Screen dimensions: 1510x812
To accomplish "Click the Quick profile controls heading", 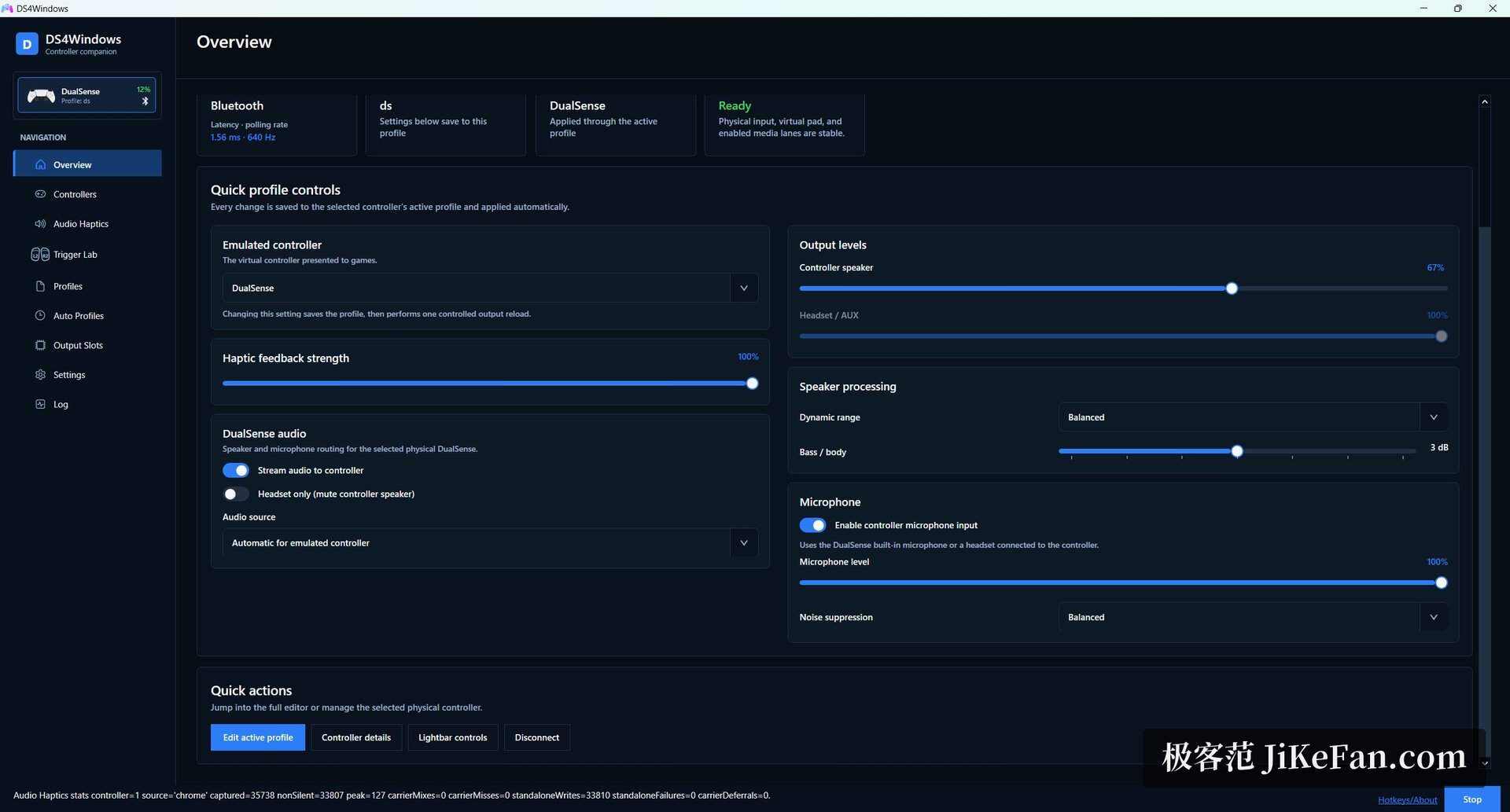I will 275,190.
